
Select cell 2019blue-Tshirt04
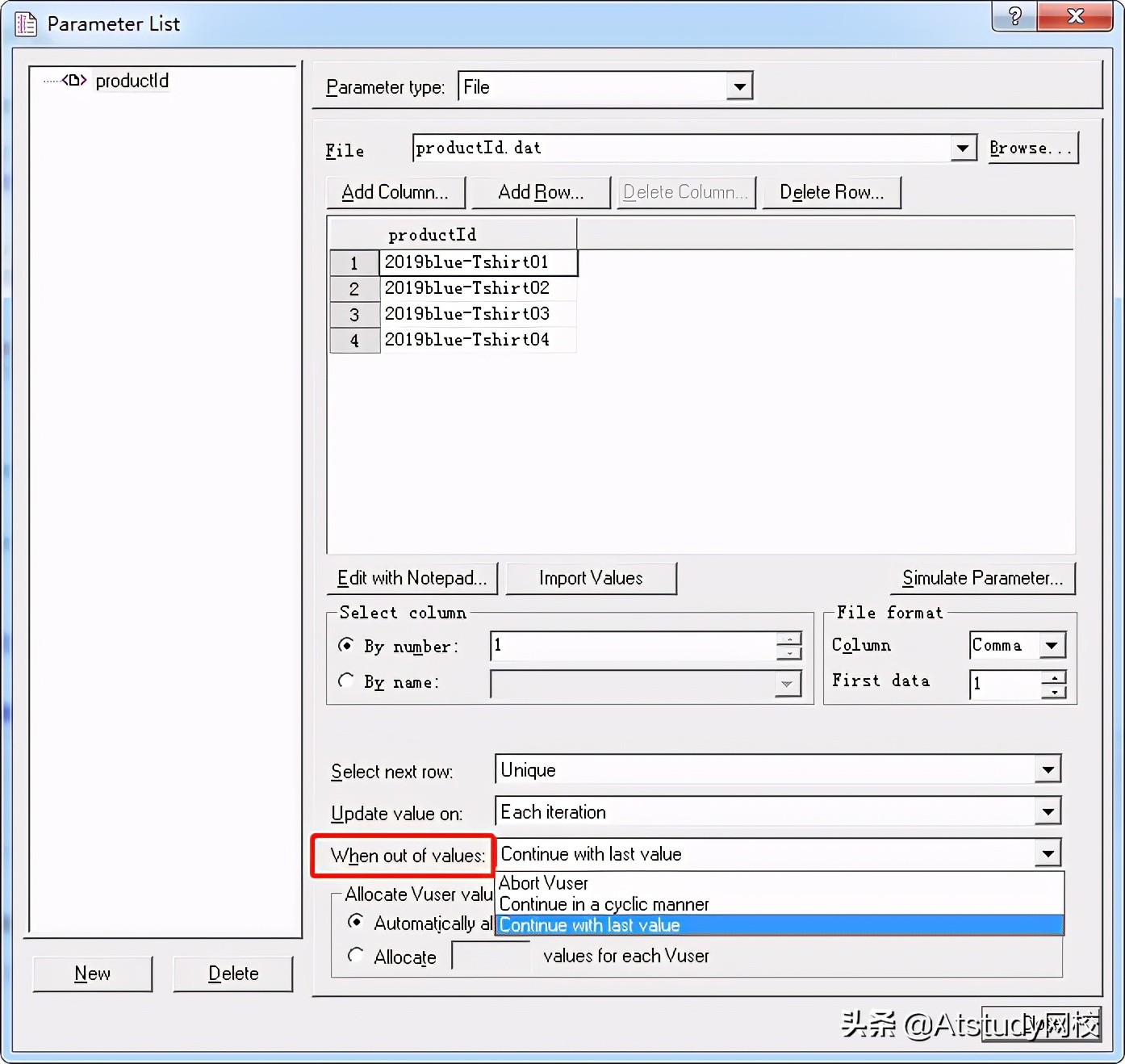tap(479, 340)
